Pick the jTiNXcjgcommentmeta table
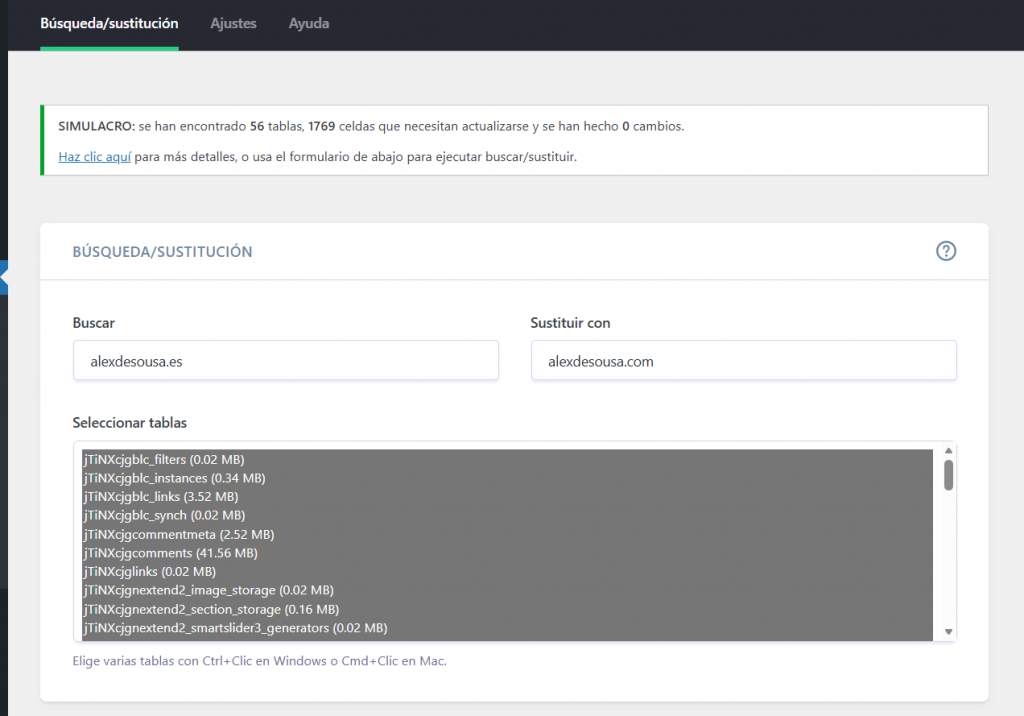This screenshot has width=1024, height=716. point(178,534)
